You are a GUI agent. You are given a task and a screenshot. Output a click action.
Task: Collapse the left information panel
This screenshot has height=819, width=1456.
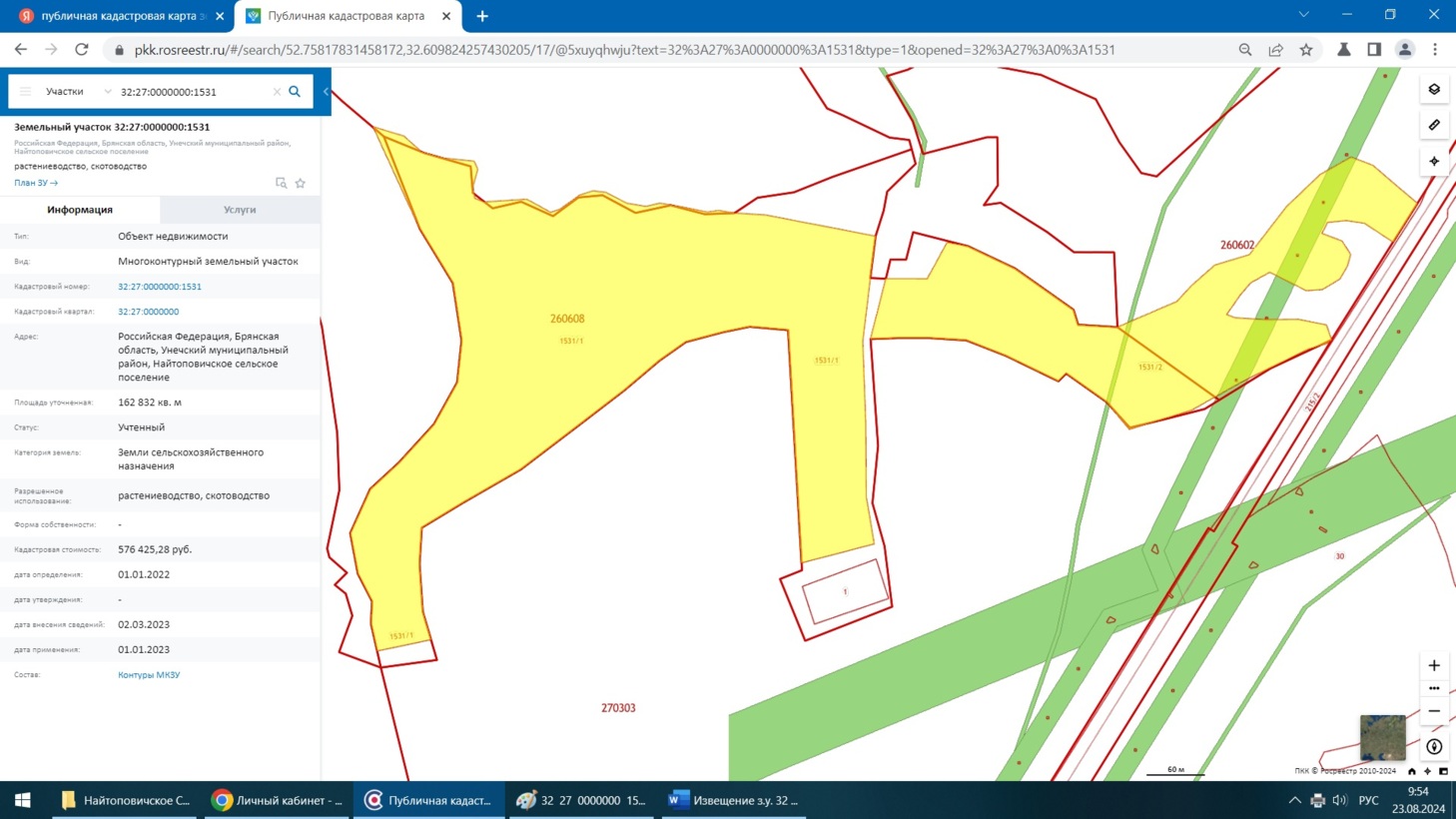[x=326, y=92]
